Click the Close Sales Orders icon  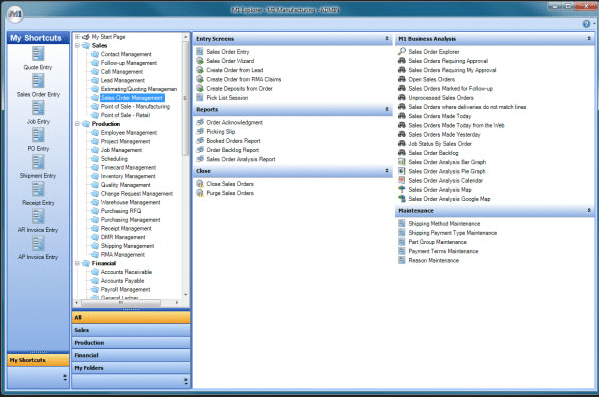coord(199,184)
